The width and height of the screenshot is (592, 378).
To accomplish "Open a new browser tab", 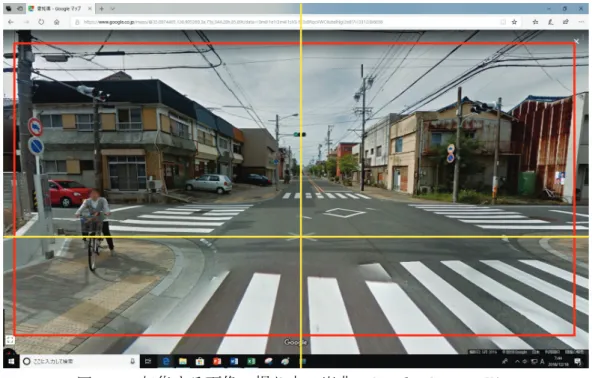I will click(102, 8).
